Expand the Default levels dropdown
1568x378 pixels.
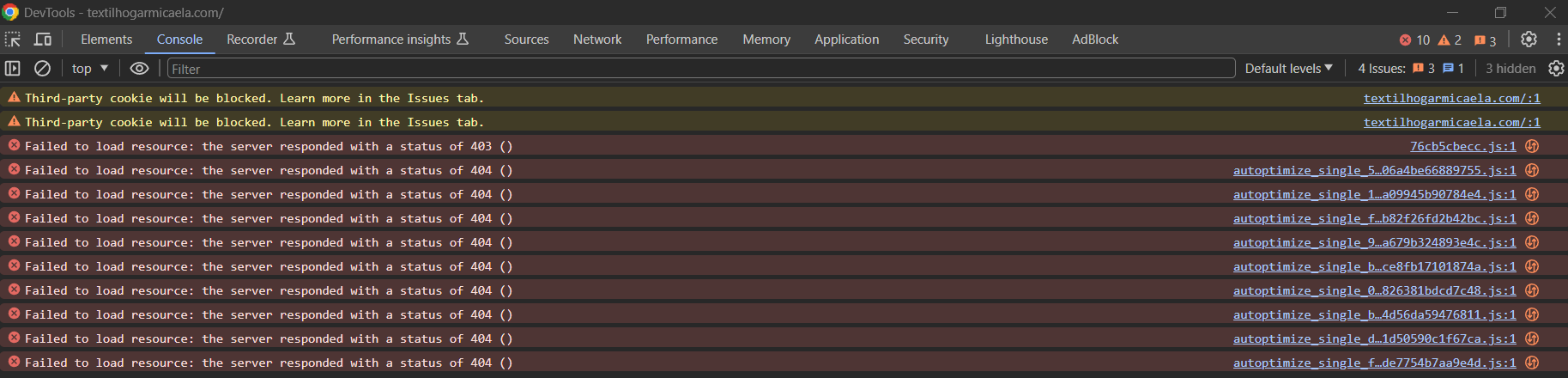pos(1289,69)
